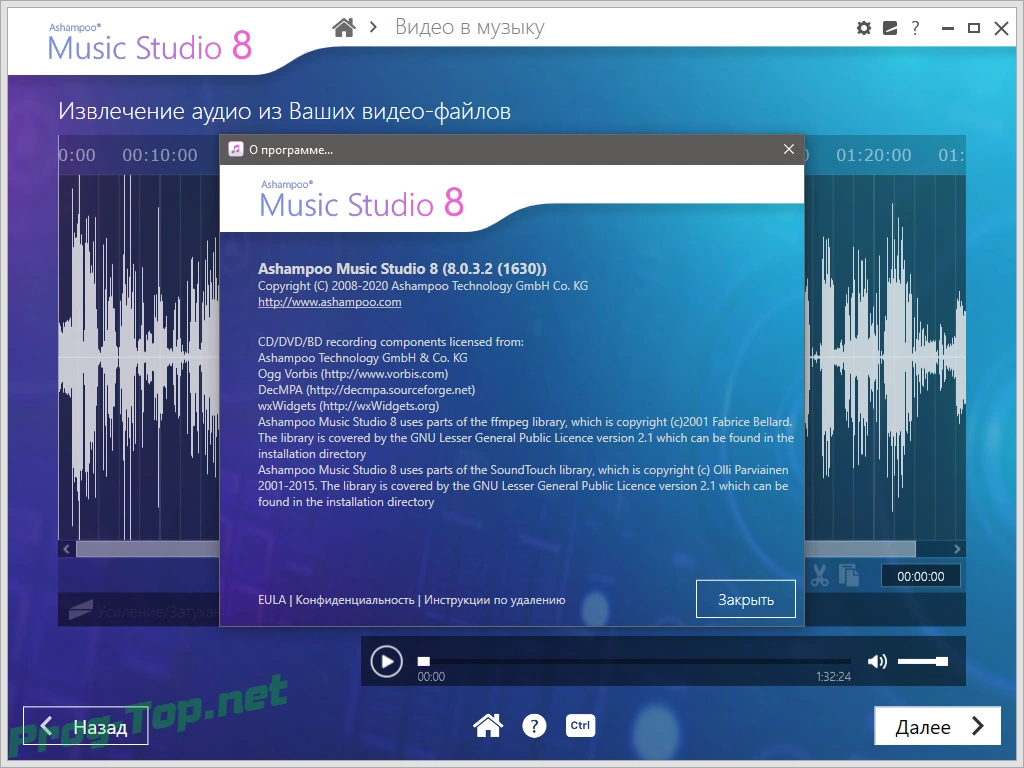
Task: Click the 01:20:00 timeline marker
Action: click(874, 155)
